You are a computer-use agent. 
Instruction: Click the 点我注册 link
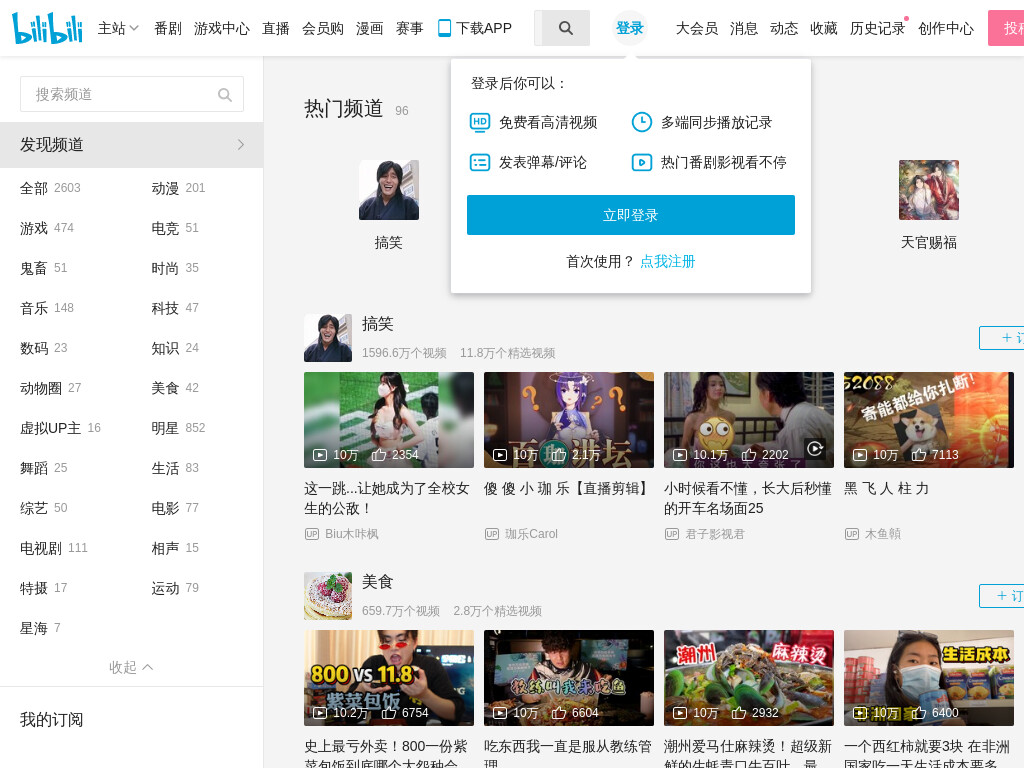coord(667,262)
